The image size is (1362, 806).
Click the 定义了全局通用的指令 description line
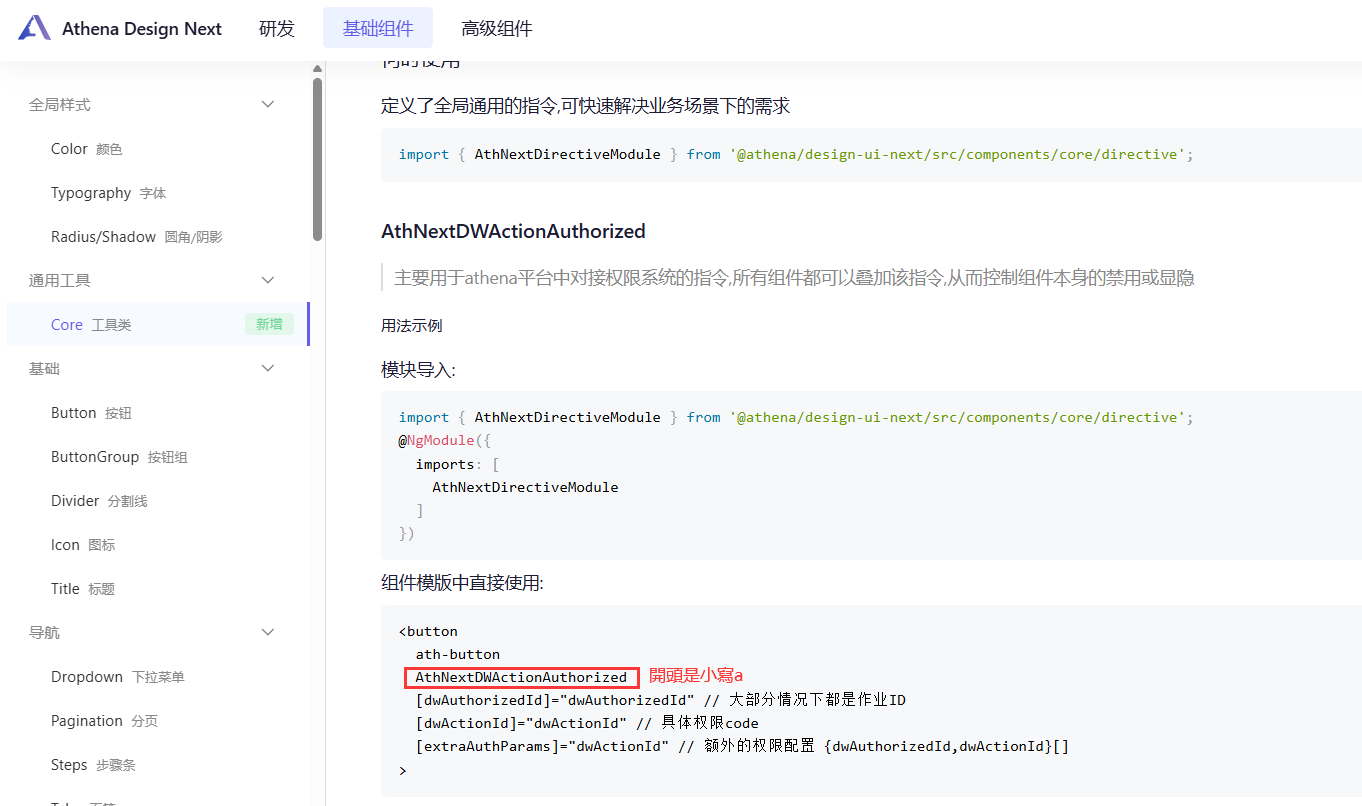586,106
